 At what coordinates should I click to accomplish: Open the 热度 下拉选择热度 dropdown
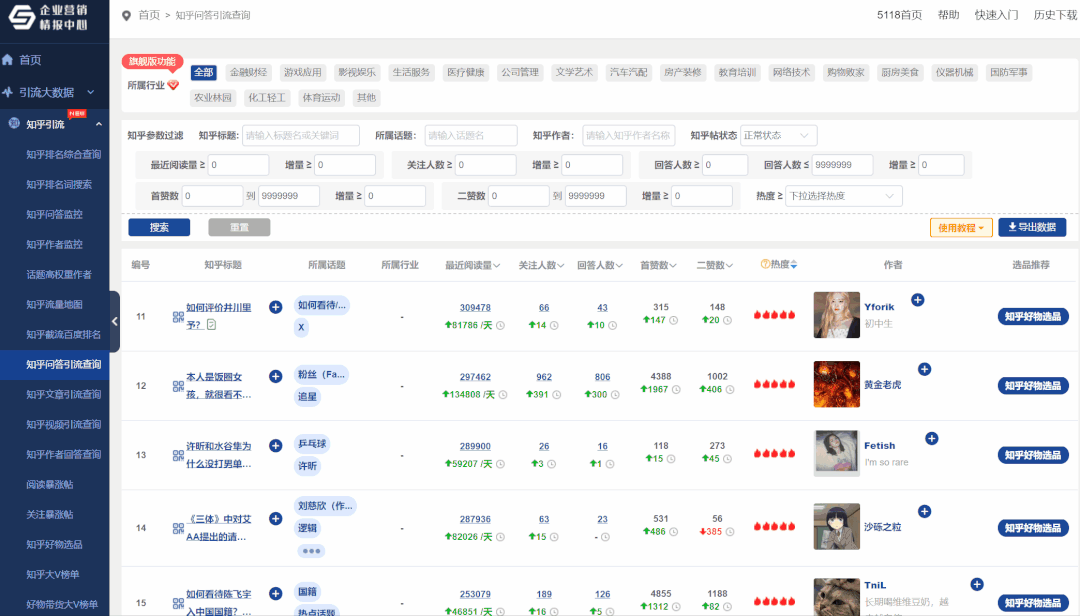coord(844,196)
